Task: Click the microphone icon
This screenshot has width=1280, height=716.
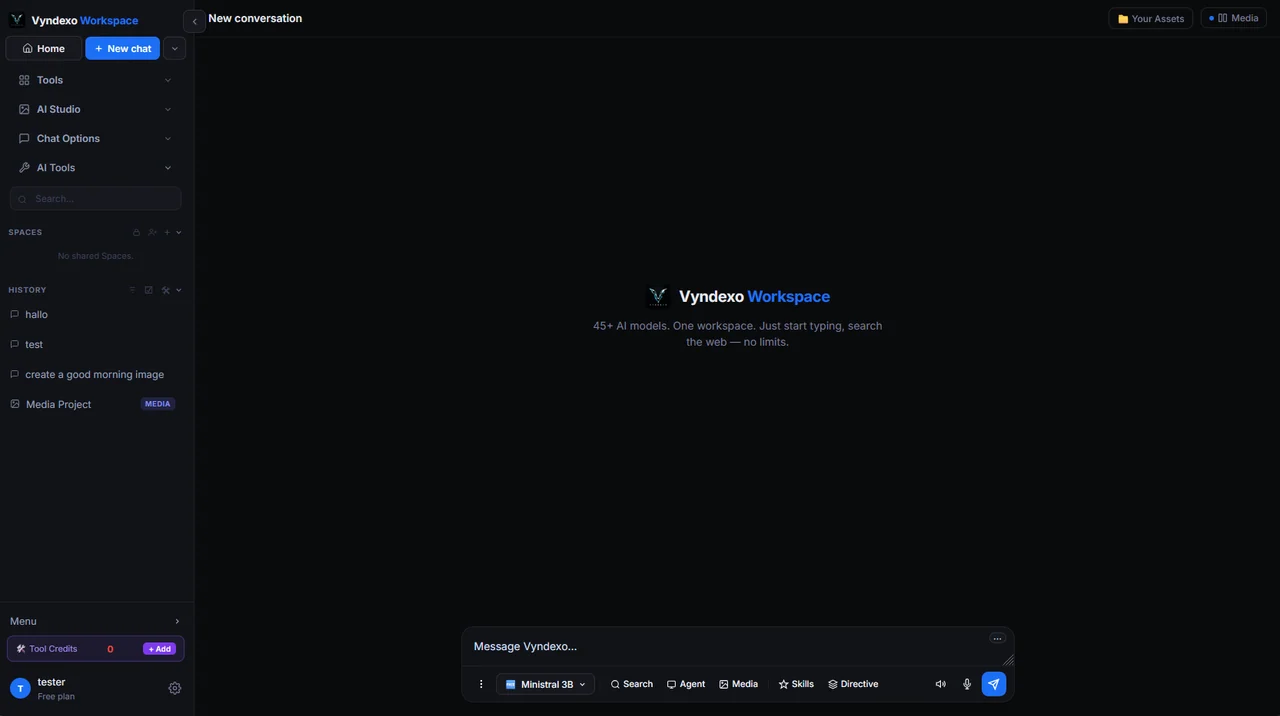Action: [967, 684]
